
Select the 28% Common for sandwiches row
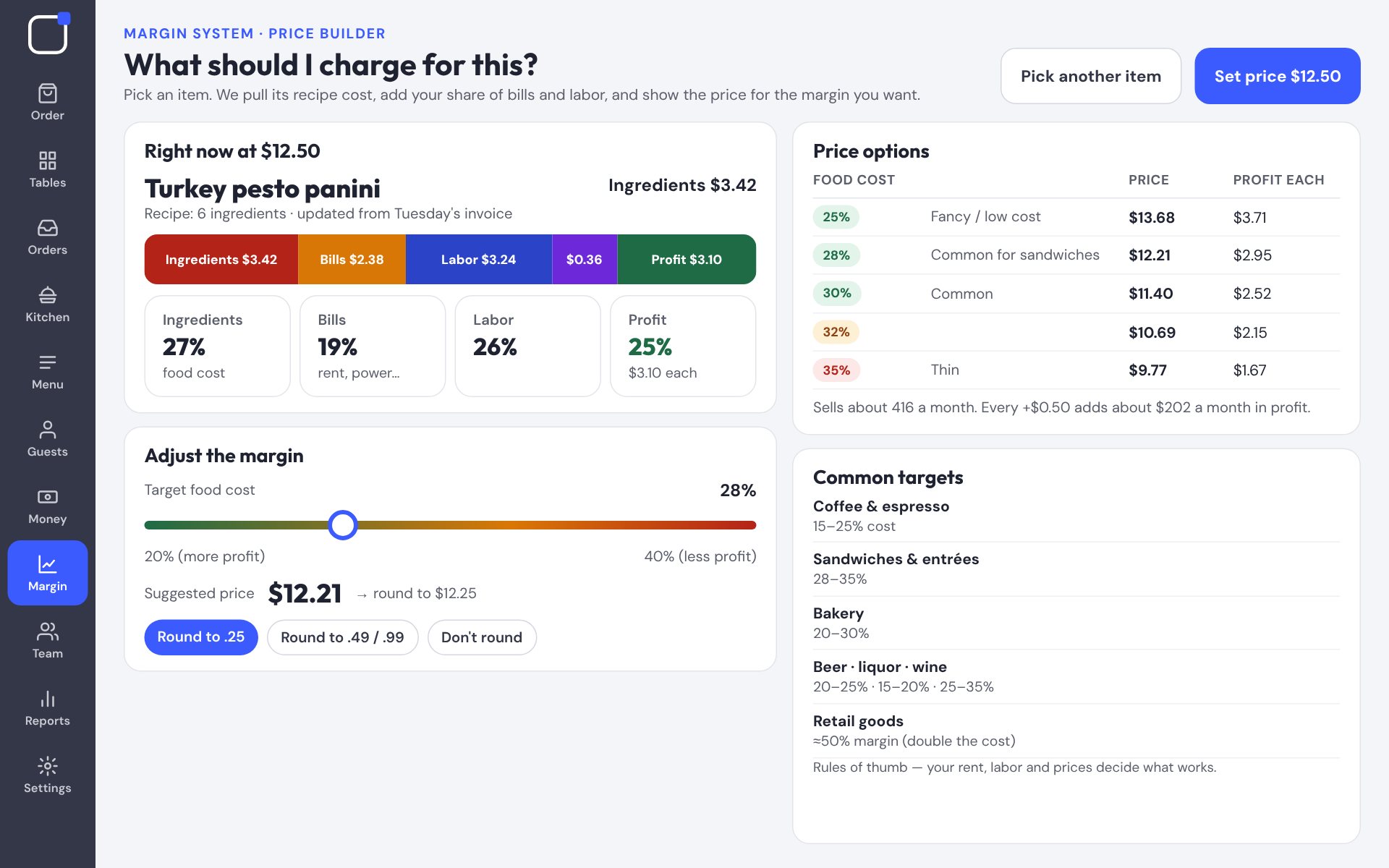tap(1076, 255)
